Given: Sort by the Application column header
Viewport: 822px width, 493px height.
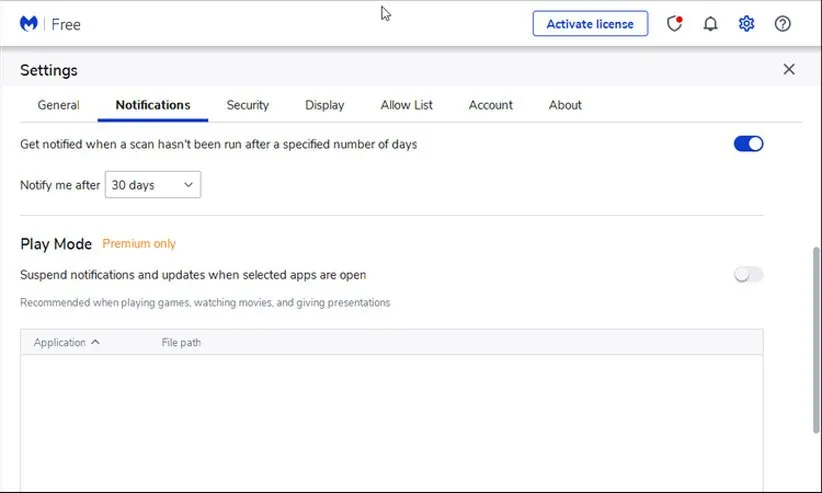Looking at the screenshot, I should tap(66, 342).
